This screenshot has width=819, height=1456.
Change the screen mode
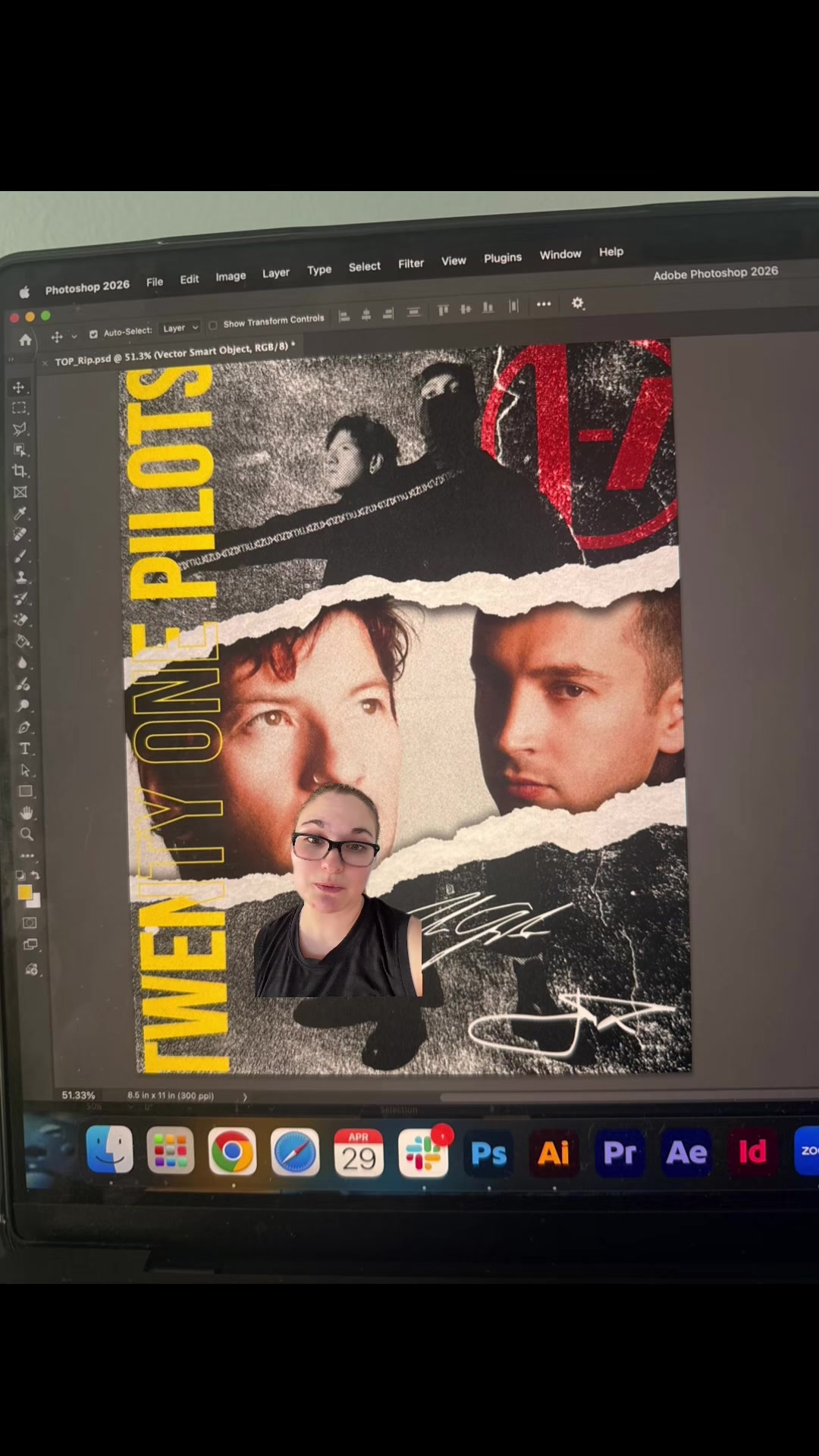pyautogui.click(x=30, y=945)
